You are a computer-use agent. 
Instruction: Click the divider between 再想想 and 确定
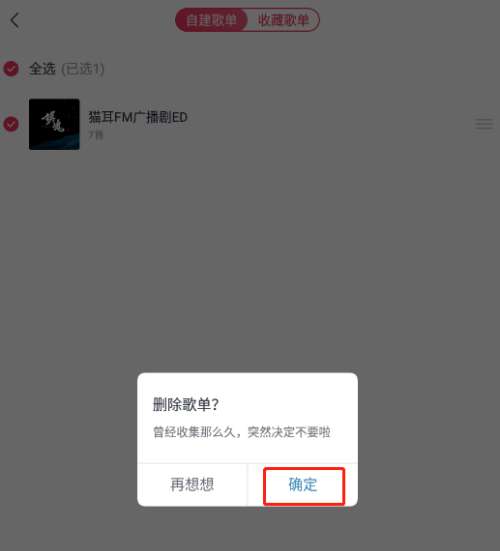coord(247,485)
